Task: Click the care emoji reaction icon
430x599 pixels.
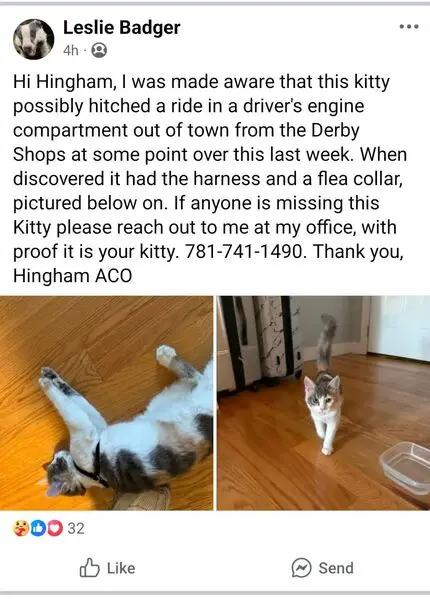Action: 21,528
